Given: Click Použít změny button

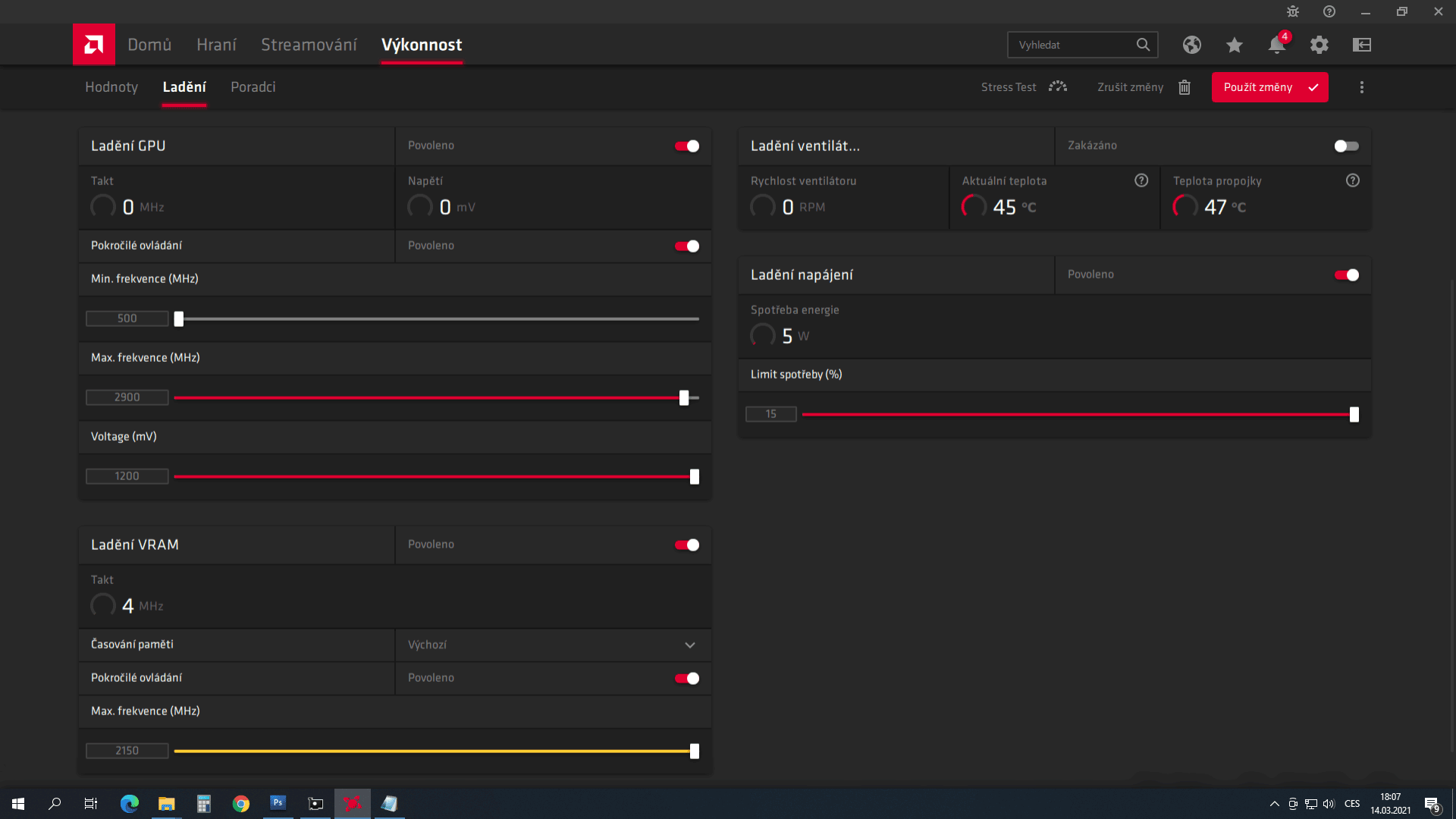Looking at the screenshot, I should 1269,87.
